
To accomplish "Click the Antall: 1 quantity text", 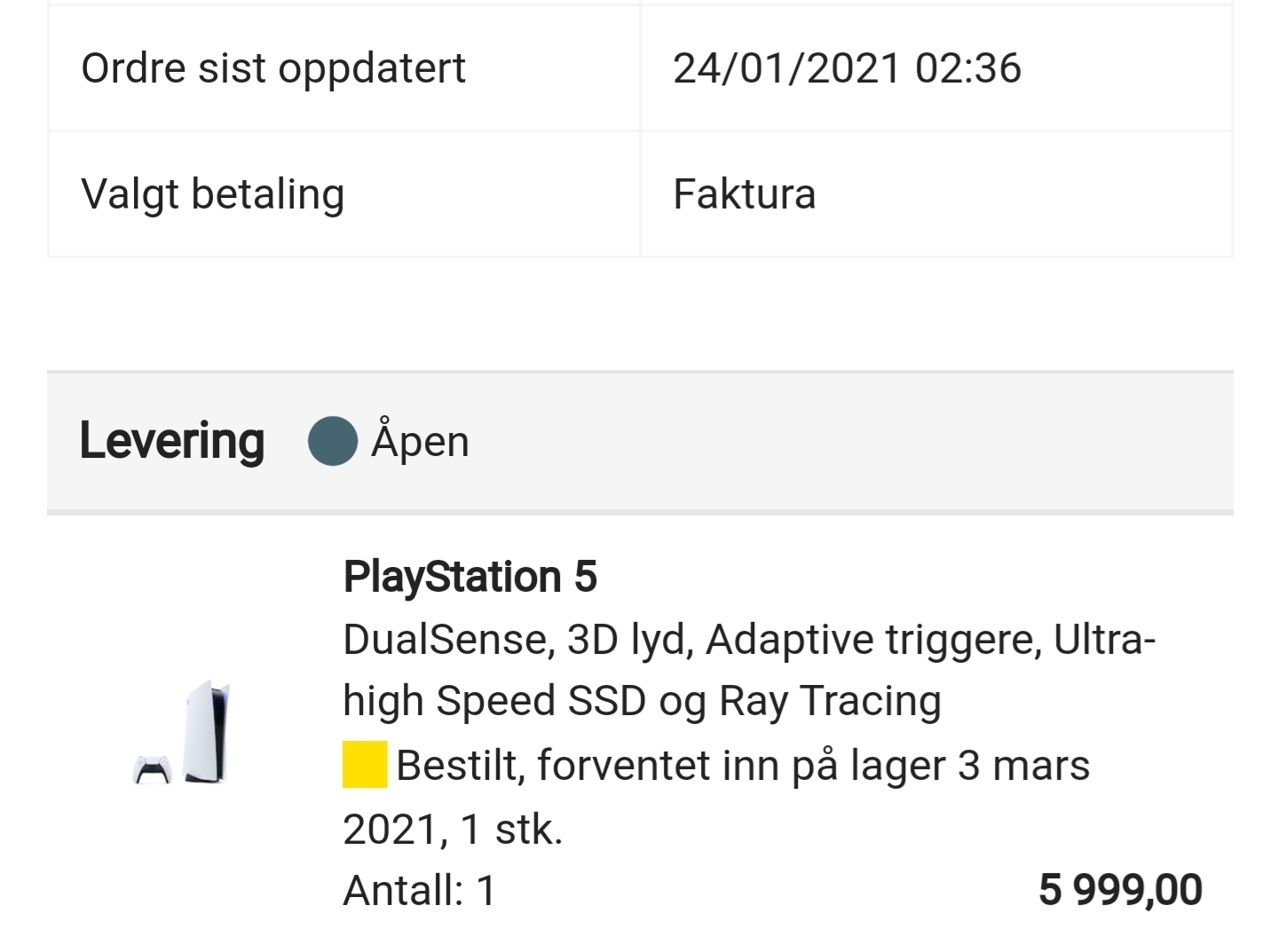I will click(x=419, y=890).
